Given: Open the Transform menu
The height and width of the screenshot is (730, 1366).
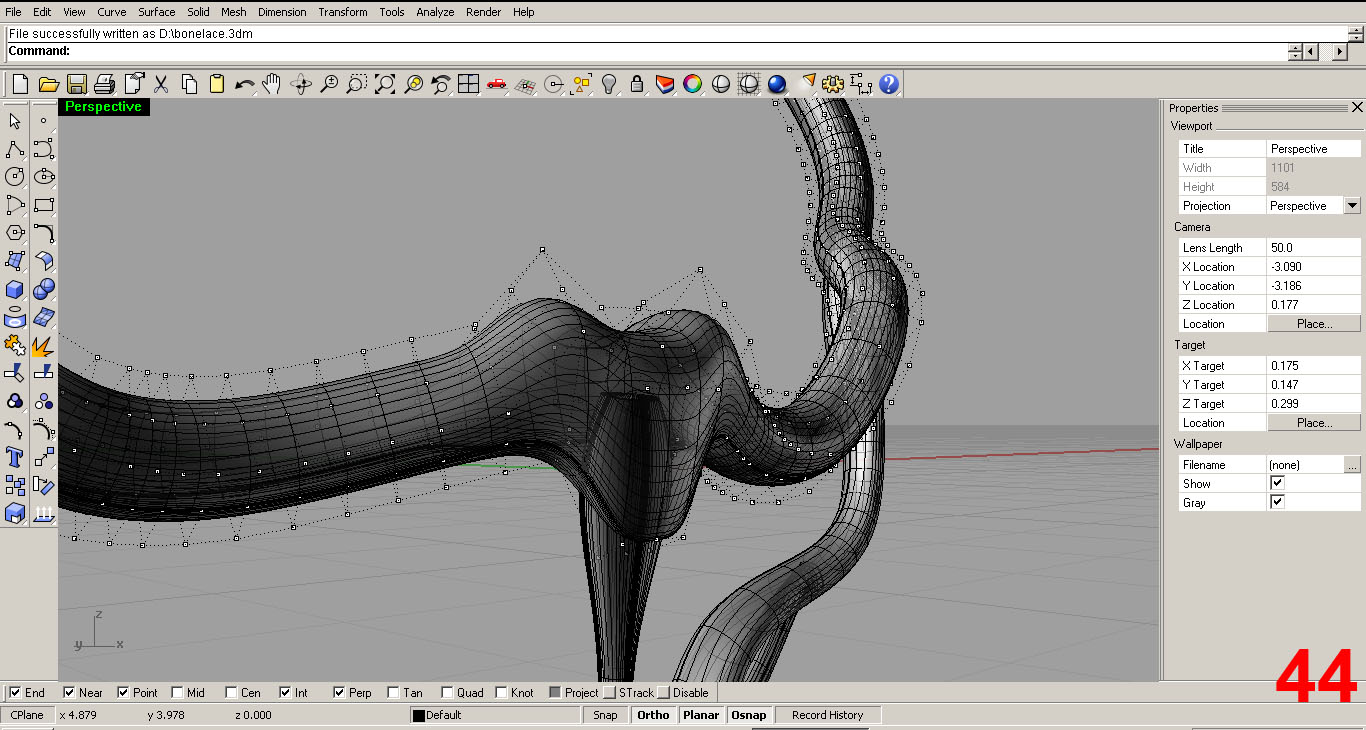Looking at the screenshot, I should click(x=343, y=12).
